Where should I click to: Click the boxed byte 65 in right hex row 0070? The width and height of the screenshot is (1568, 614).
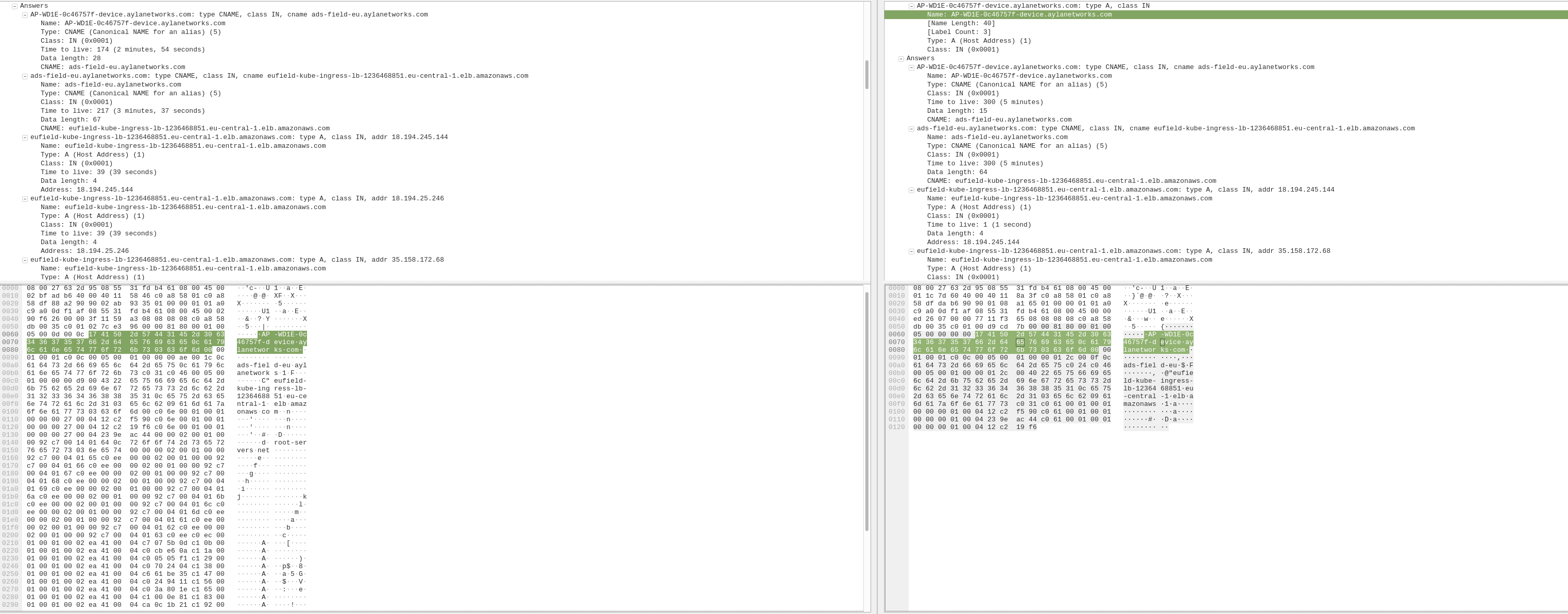[1020, 342]
